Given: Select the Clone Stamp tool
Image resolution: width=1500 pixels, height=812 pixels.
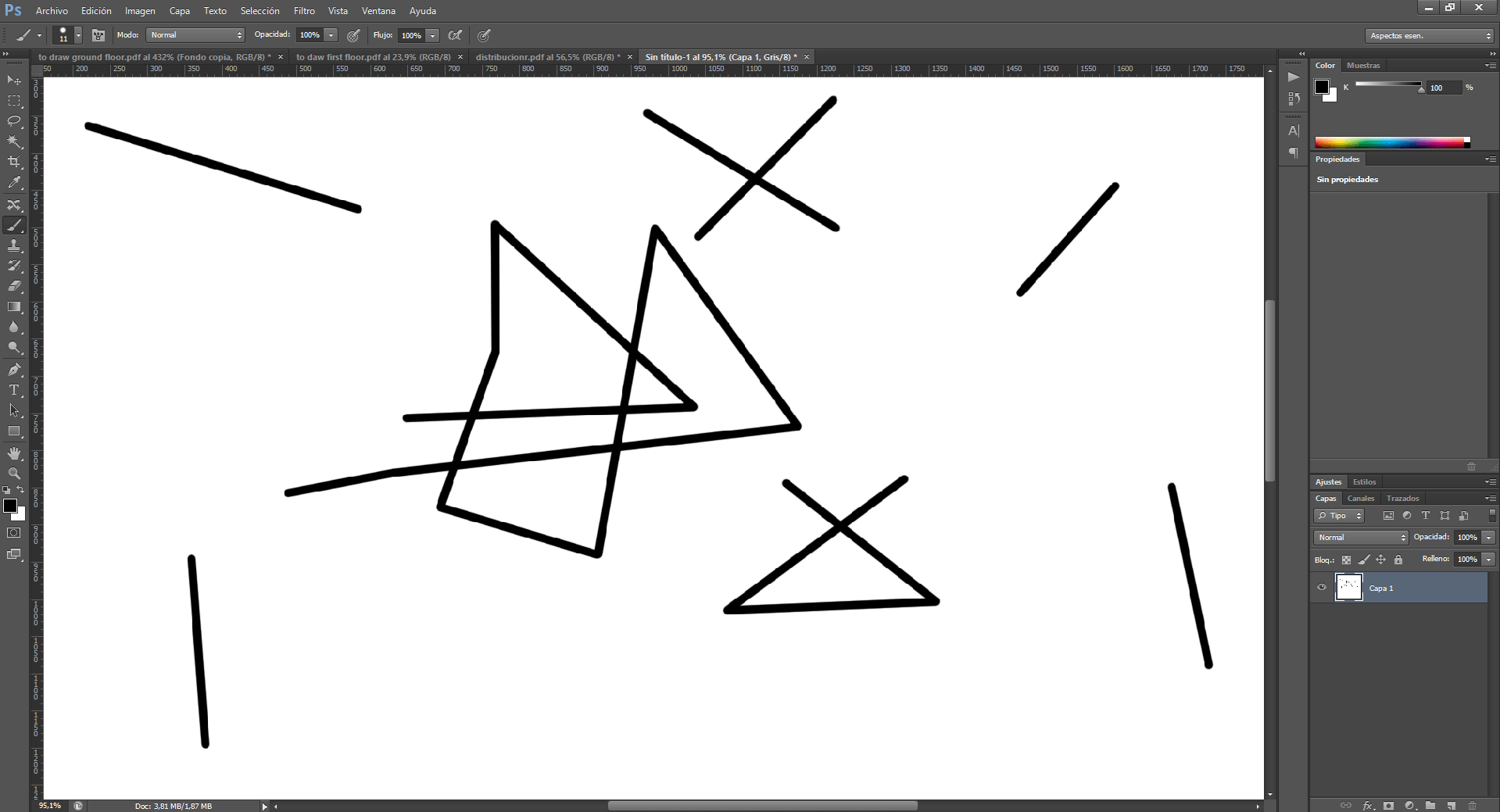Looking at the screenshot, I should [14, 245].
